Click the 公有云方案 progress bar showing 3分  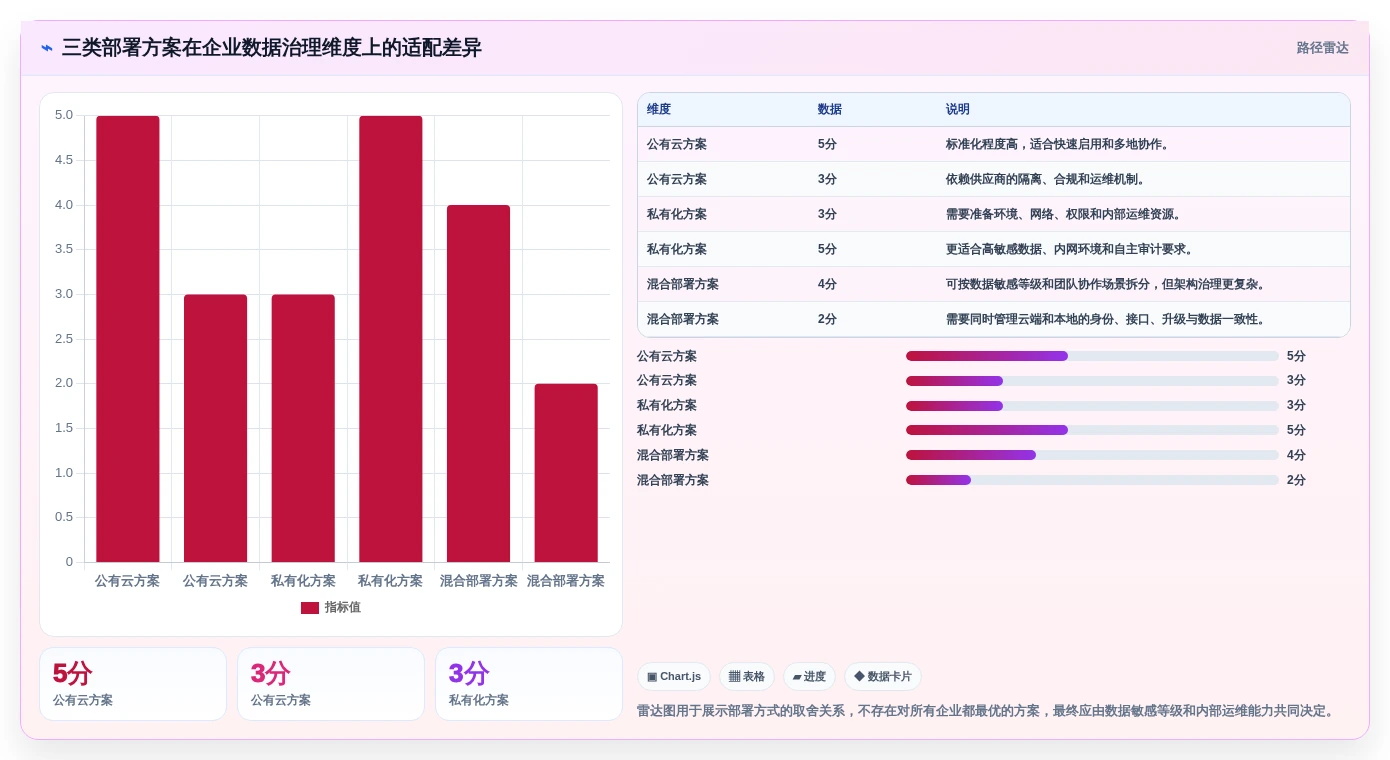[1092, 381]
